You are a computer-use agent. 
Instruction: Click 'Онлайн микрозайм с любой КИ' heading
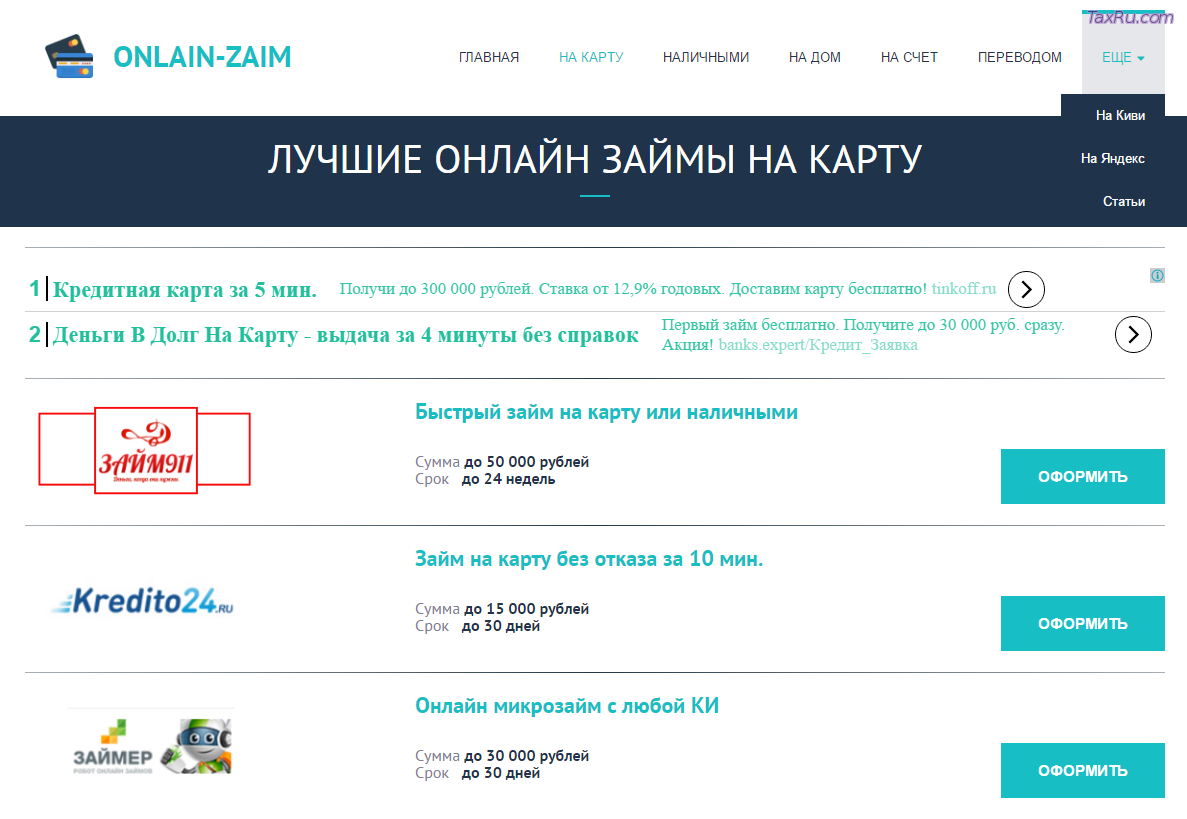tap(567, 706)
